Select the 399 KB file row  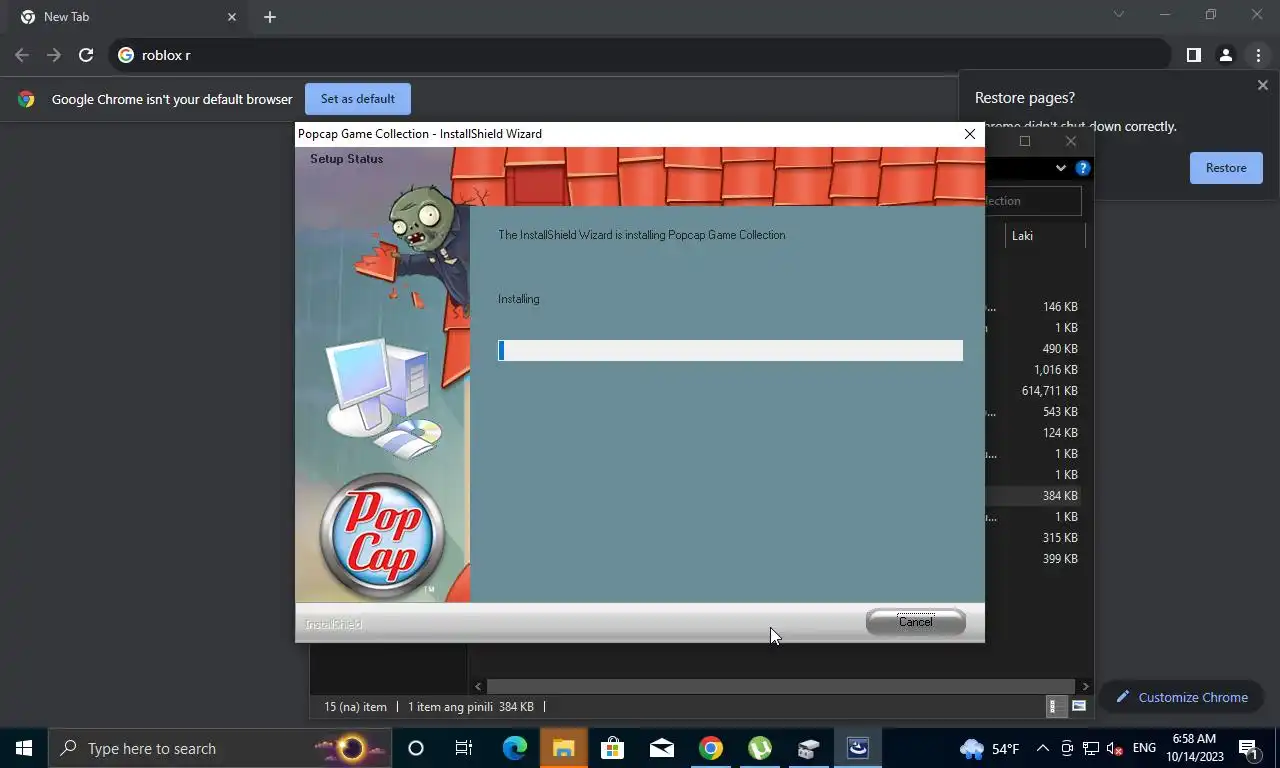tap(1034, 559)
